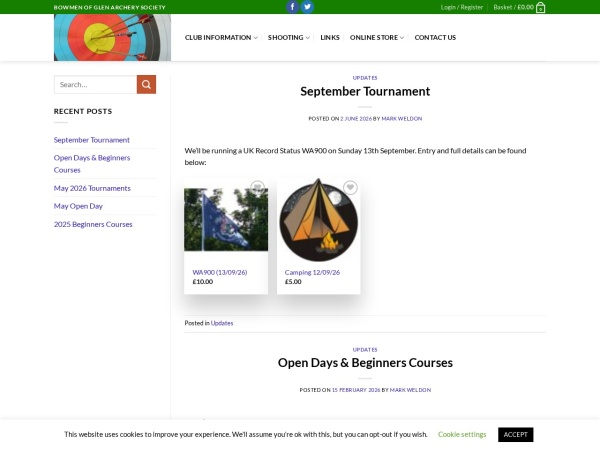Click Bowmen of Glen Archery Society text
600x450 pixels.
[109, 7]
